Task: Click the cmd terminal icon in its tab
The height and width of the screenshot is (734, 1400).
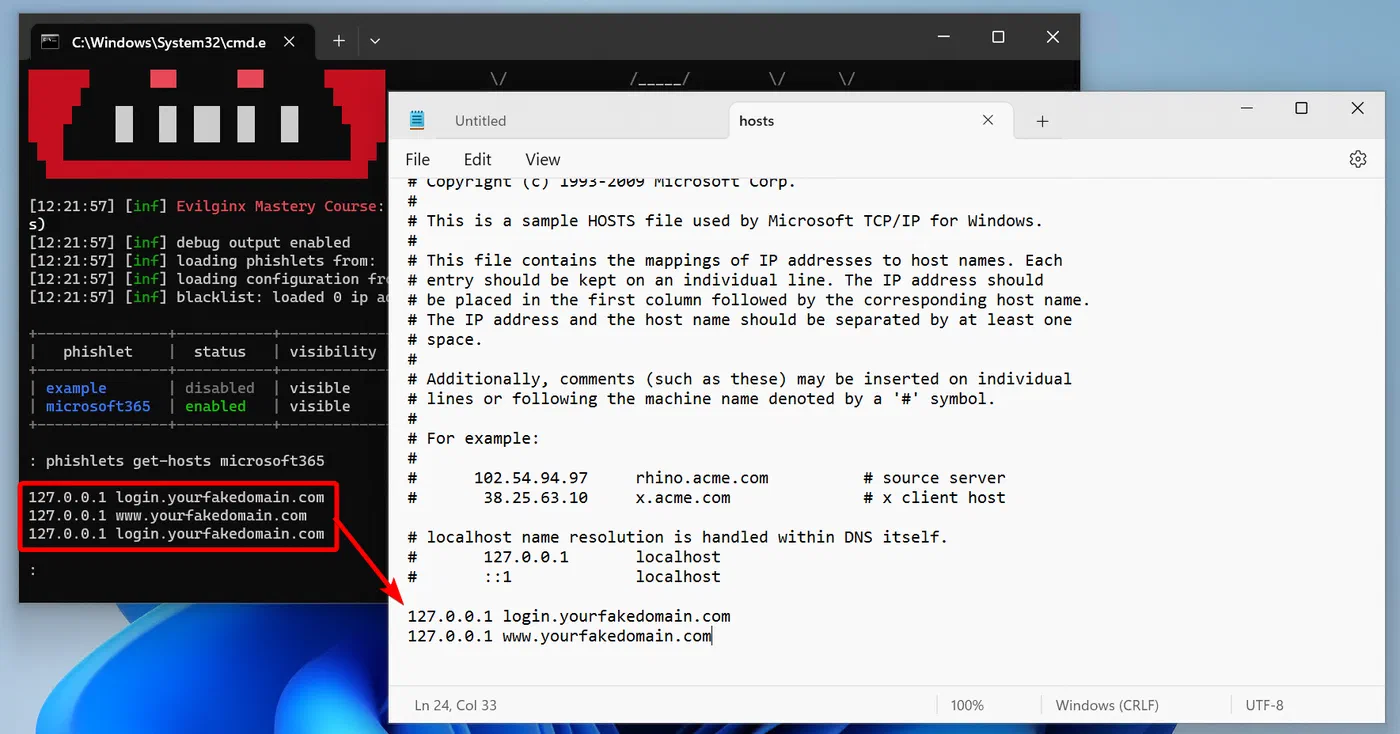Action: [x=49, y=41]
